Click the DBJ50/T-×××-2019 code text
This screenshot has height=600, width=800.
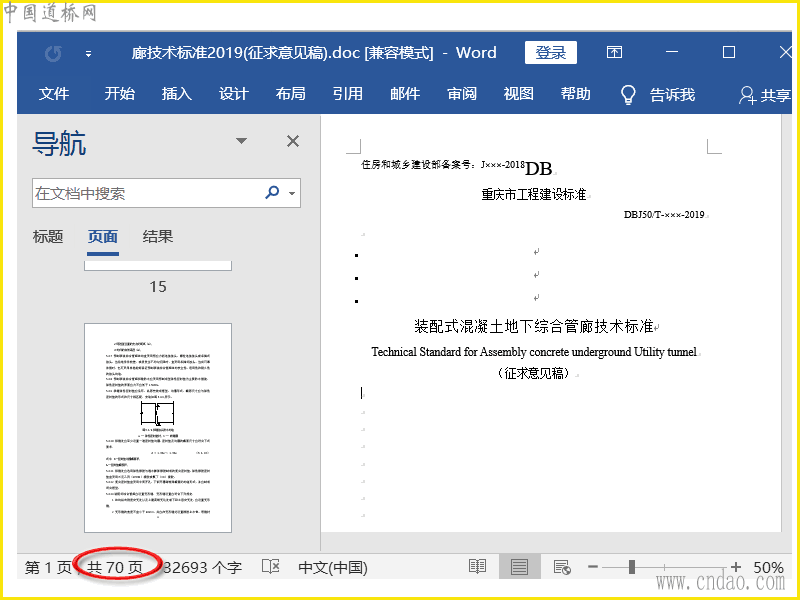664,215
